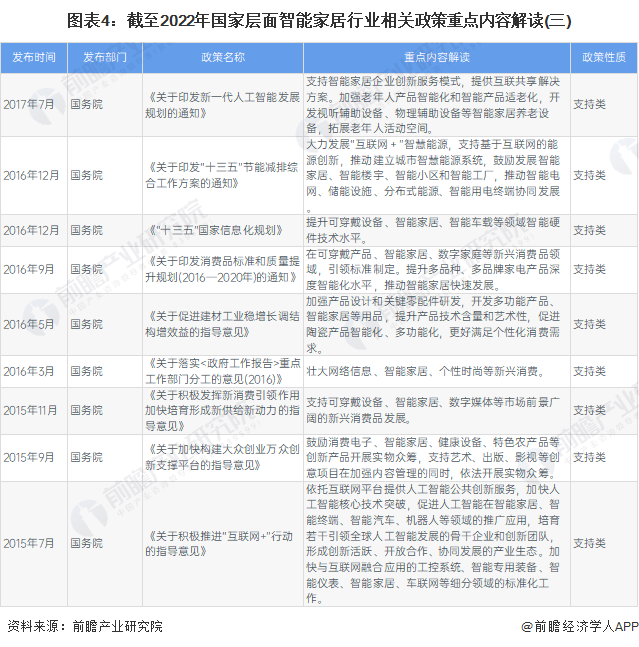The width and height of the screenshot is (639, 647).
Task: Select '支持类' in the 2017年7月 row
Action: 589,104
